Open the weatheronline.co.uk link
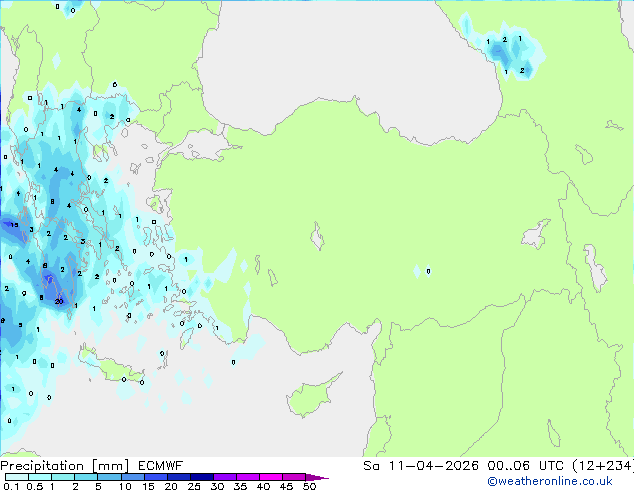634x490 pixels. tap(550, 481)
